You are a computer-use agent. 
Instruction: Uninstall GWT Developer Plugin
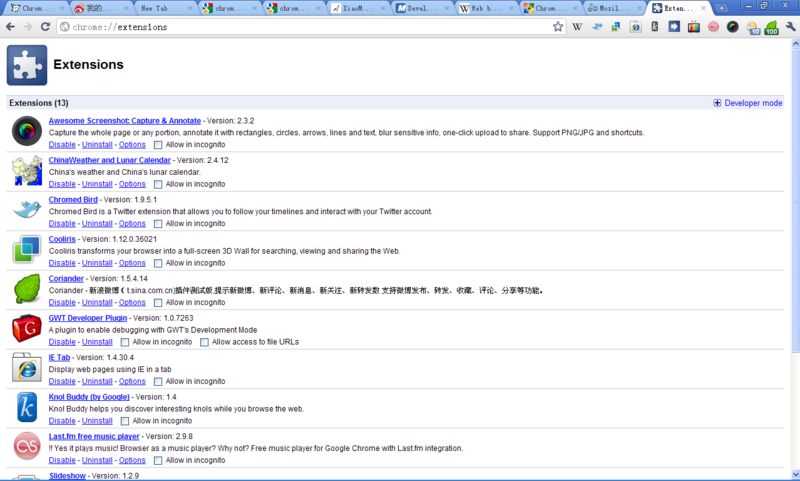pyautogui.click(x=97, y=342)
